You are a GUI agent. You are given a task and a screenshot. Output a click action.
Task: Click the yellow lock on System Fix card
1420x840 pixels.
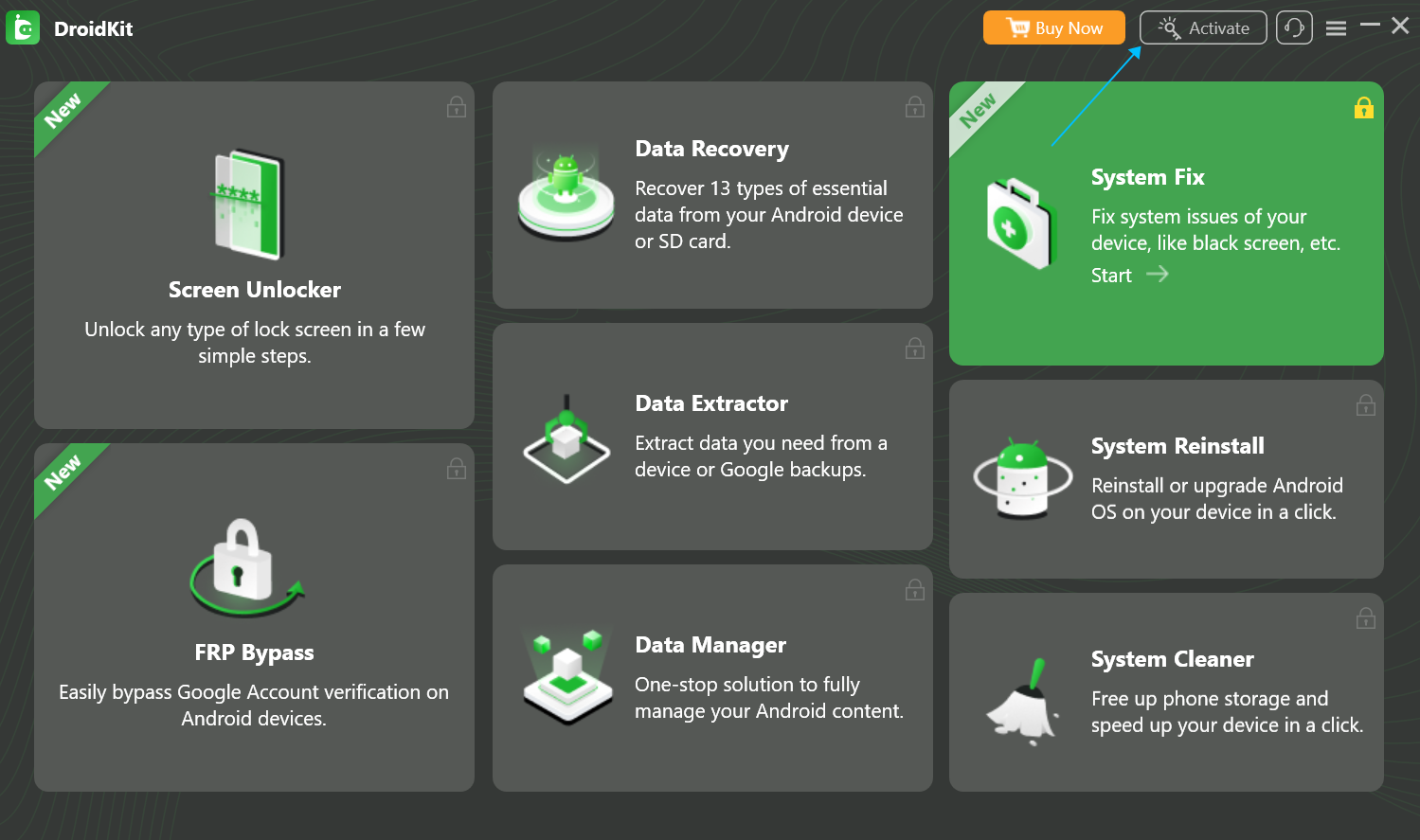1364,107
